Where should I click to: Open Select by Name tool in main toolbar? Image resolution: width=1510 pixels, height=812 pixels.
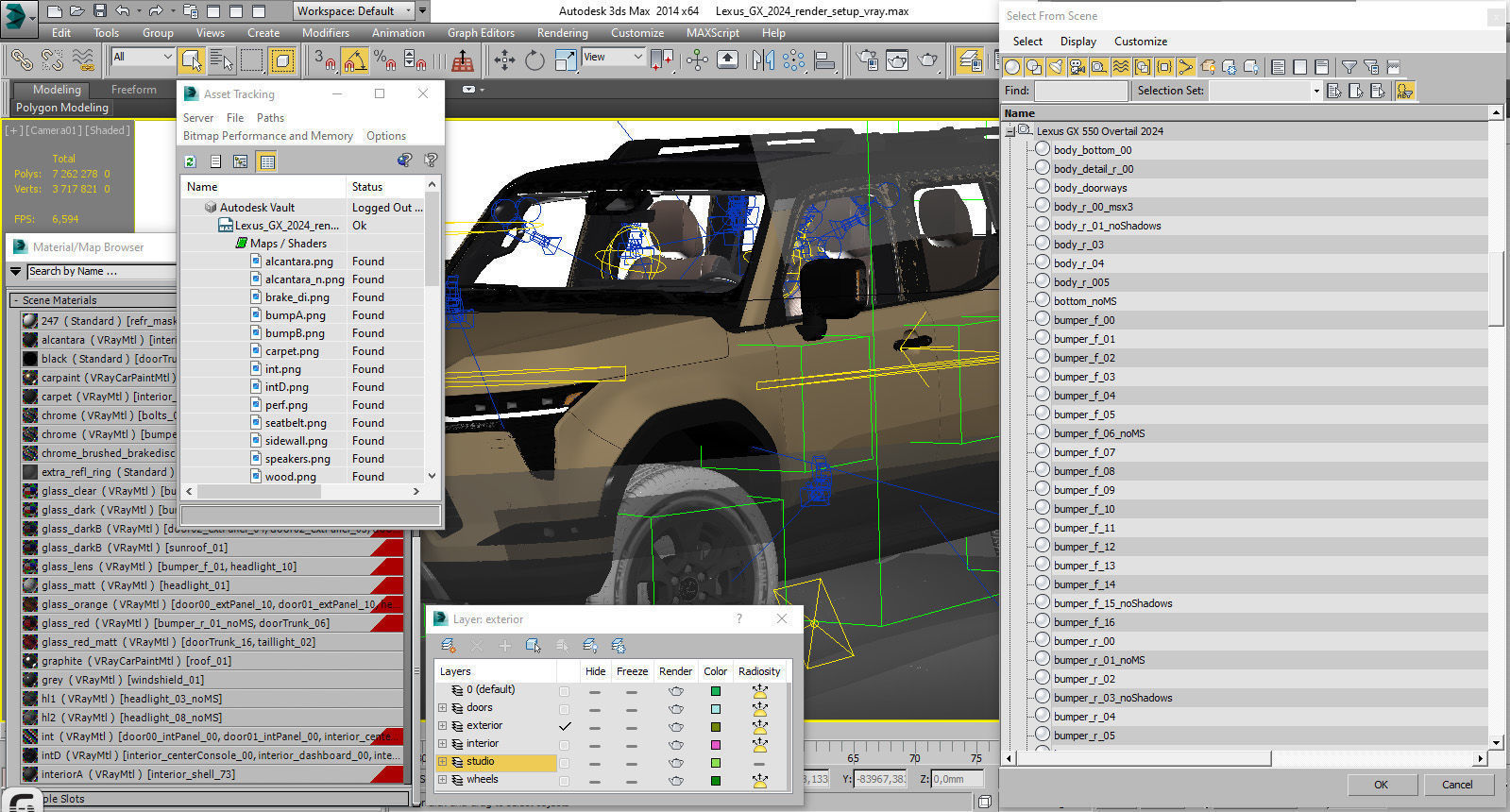221,60
